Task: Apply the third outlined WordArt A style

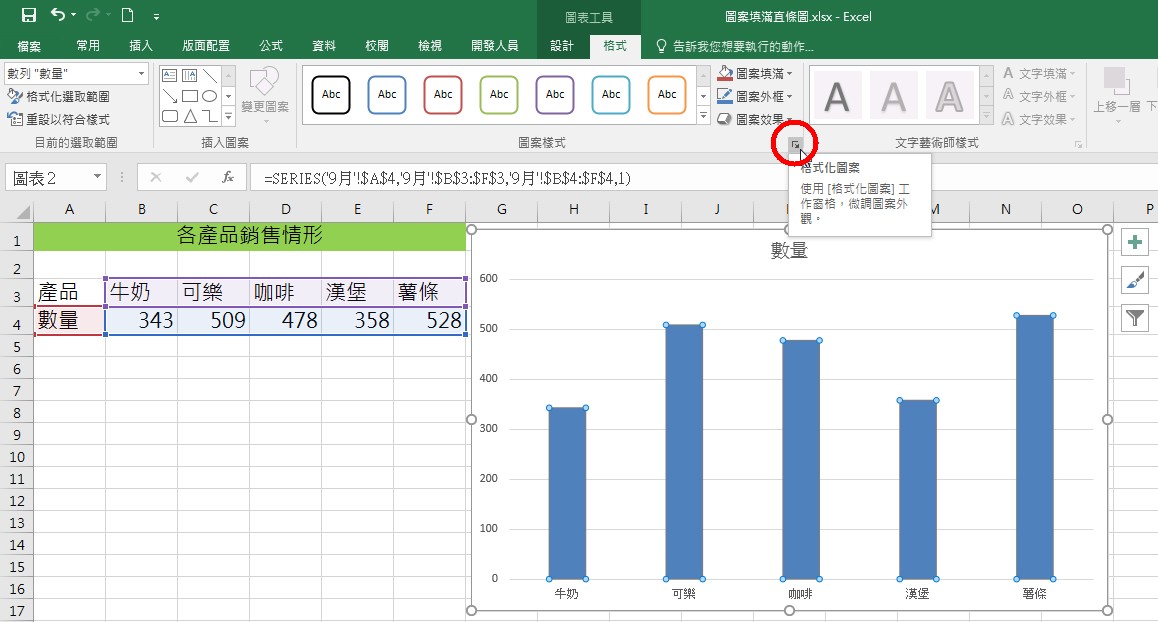Action: pyautogui.click(x=949, y=95)
